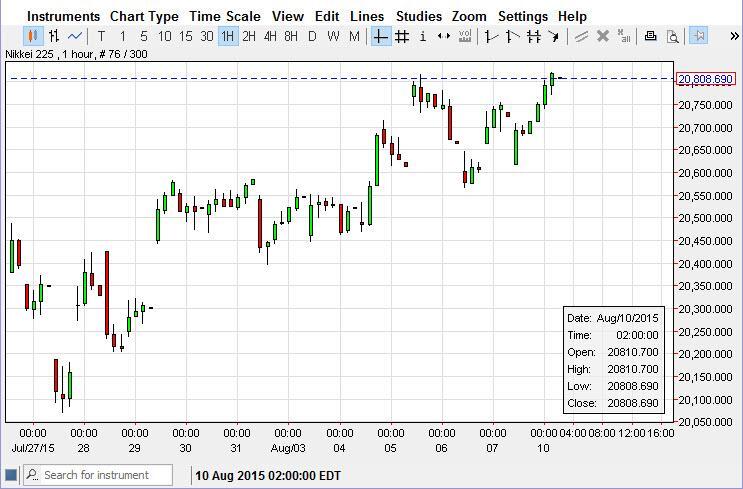Toggle the volume display button
The height and width of the screenshot is (489, 743).
coord(465,37)
